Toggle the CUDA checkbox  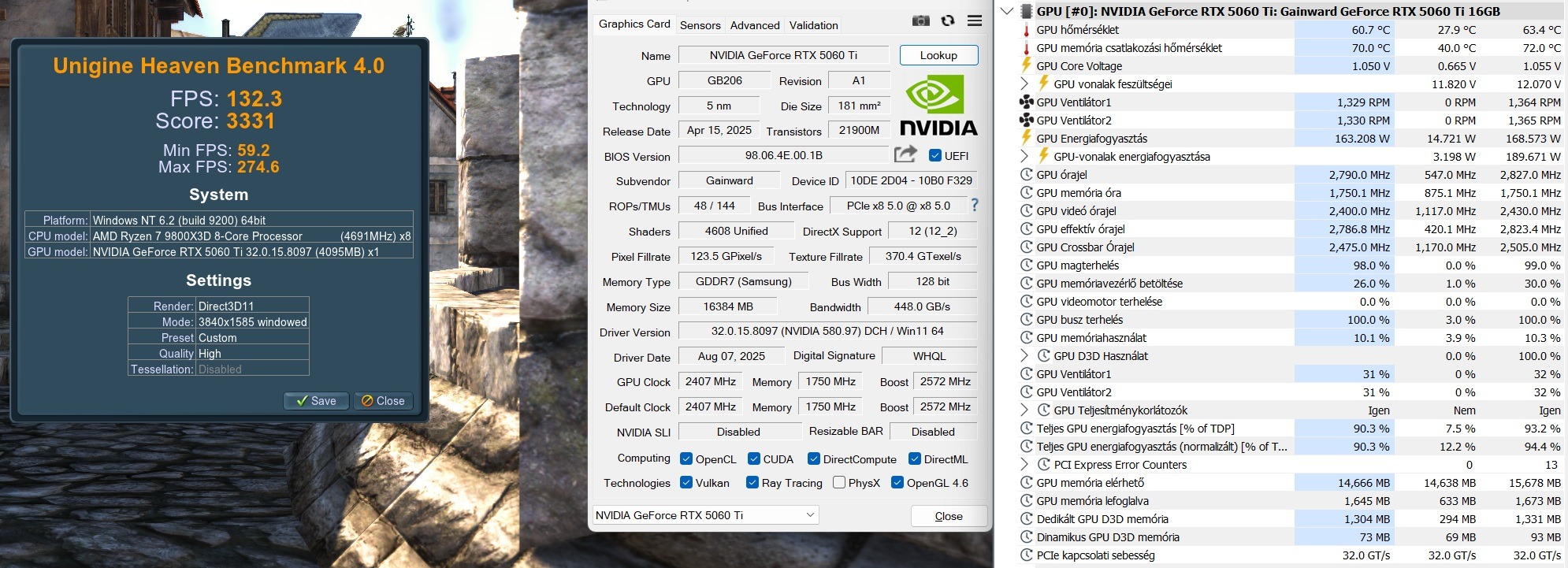[753, 458]
